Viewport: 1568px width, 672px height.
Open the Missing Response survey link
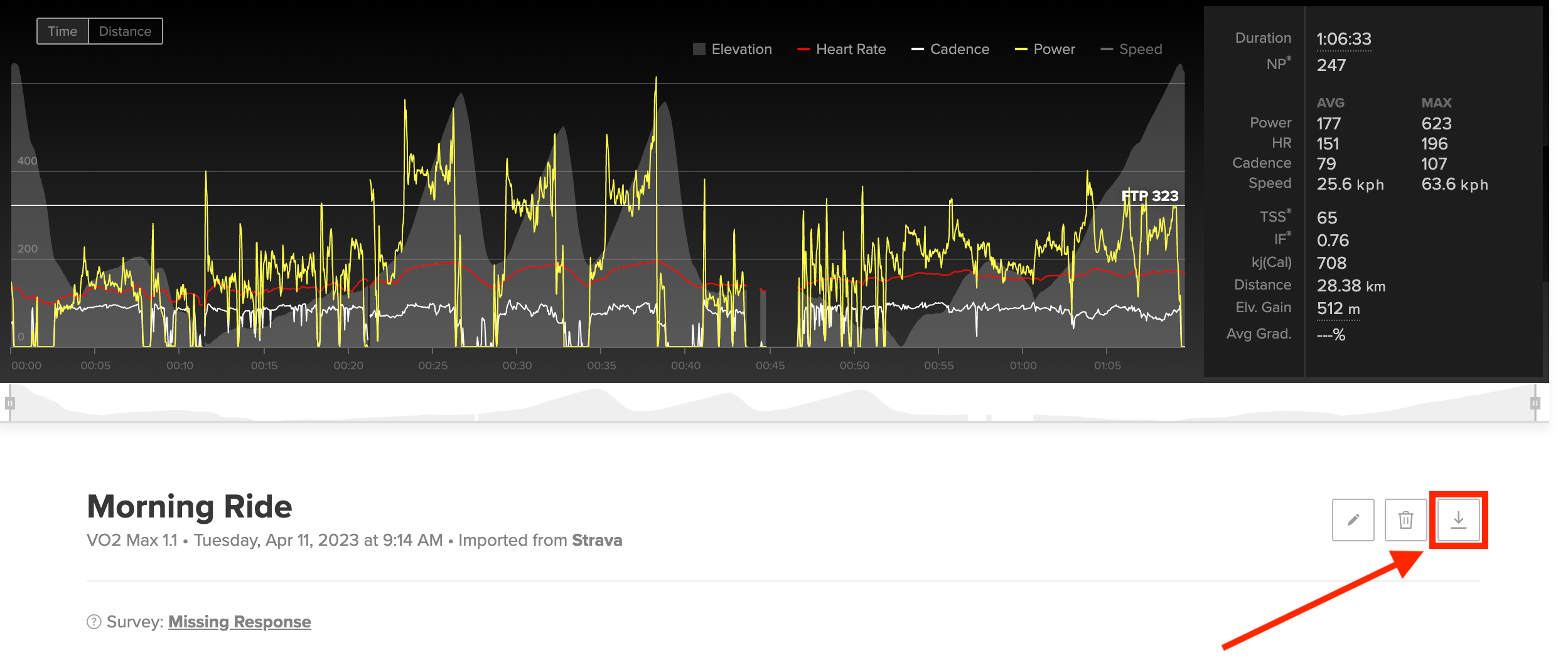pyautogui.click(x=239, y=622)
